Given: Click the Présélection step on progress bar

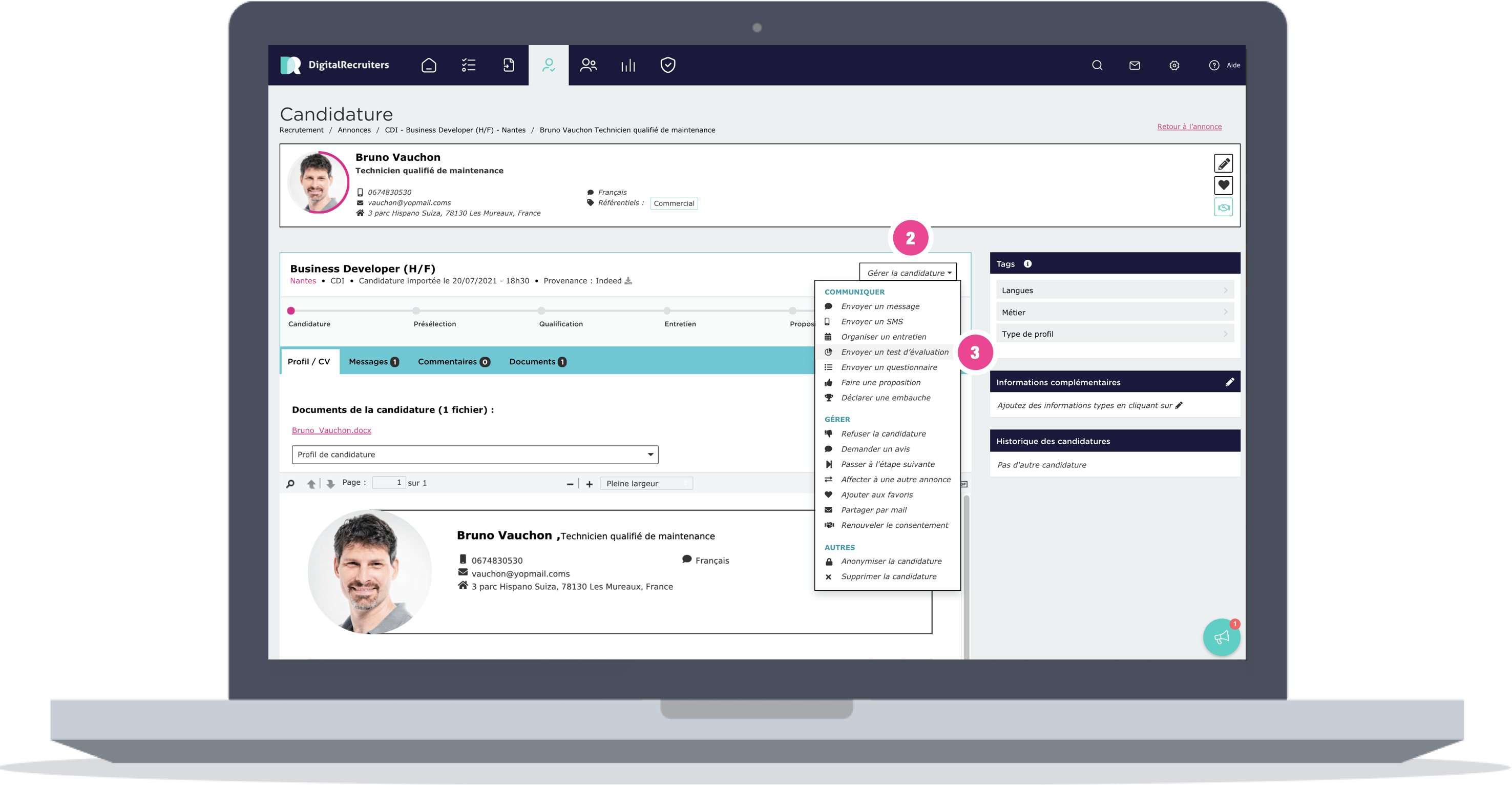Looking at the screenshot, I should 416,311.
